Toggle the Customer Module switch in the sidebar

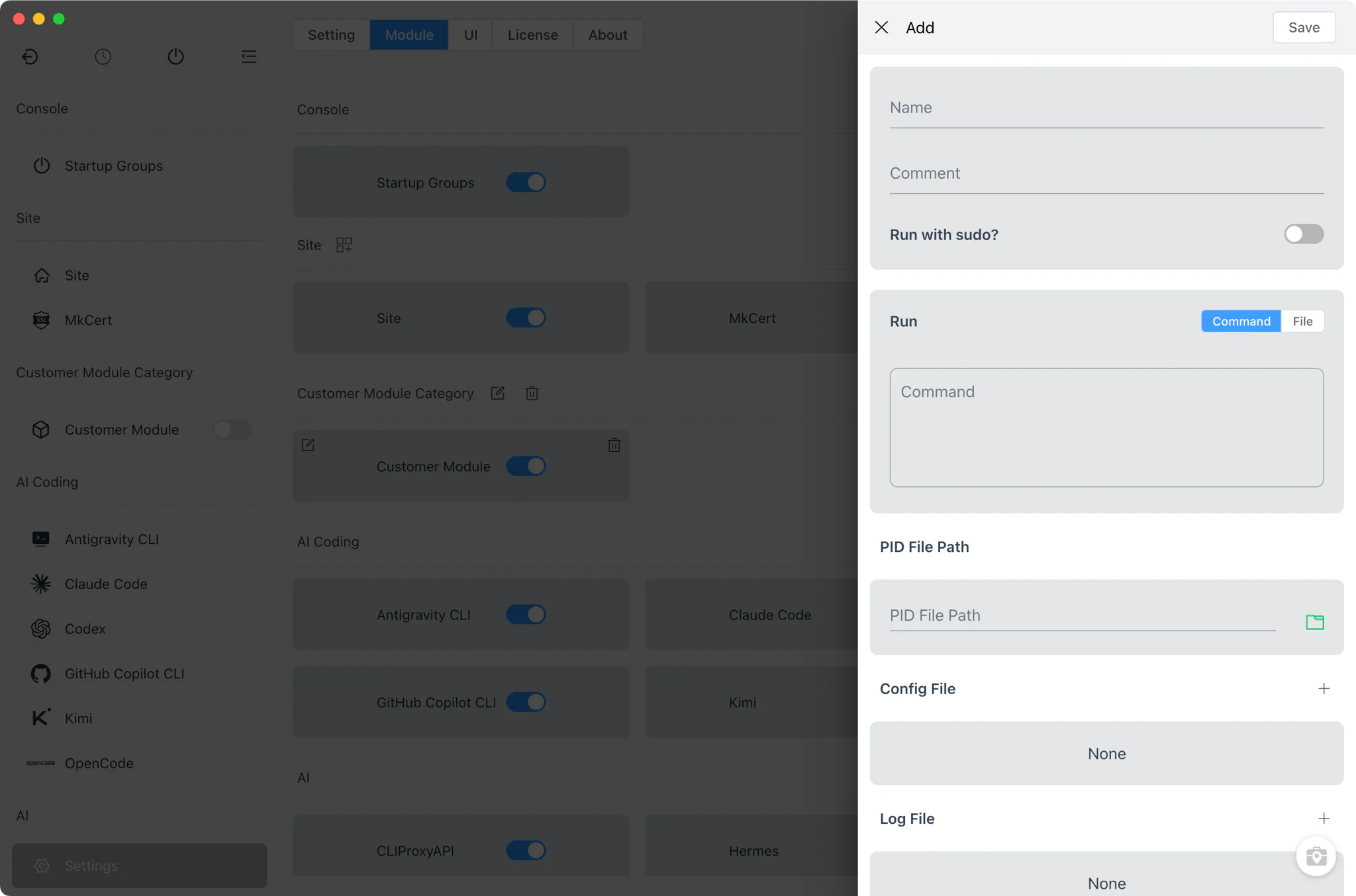pos(232,429)
